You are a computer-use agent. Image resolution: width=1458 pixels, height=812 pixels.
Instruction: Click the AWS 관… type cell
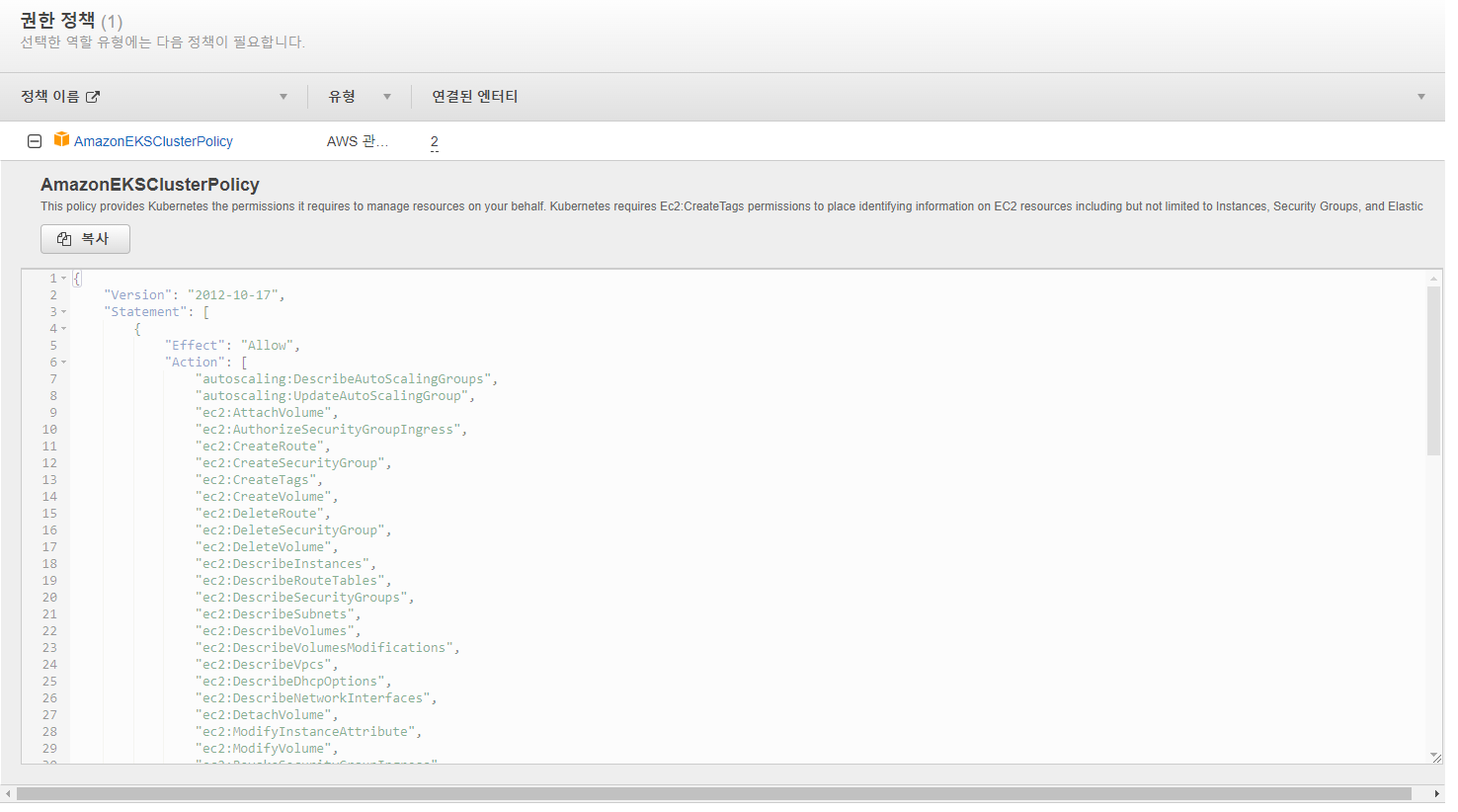pyautogui.click(x=358, y=141)
